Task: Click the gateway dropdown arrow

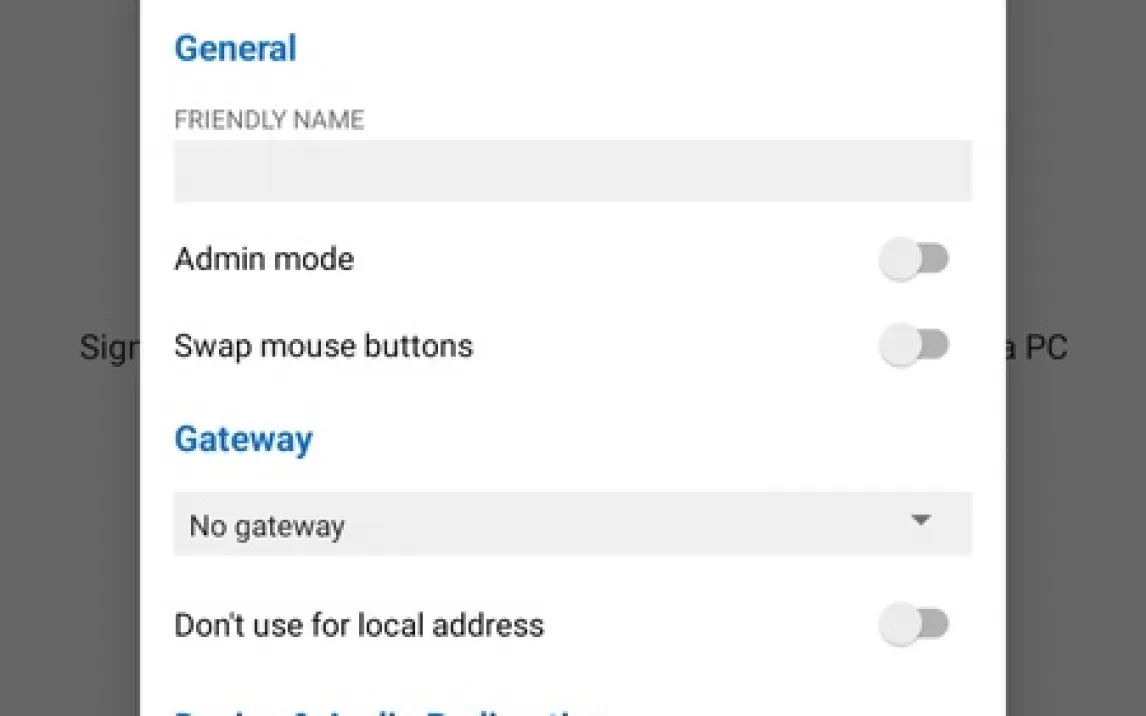Action: point(921,520)
